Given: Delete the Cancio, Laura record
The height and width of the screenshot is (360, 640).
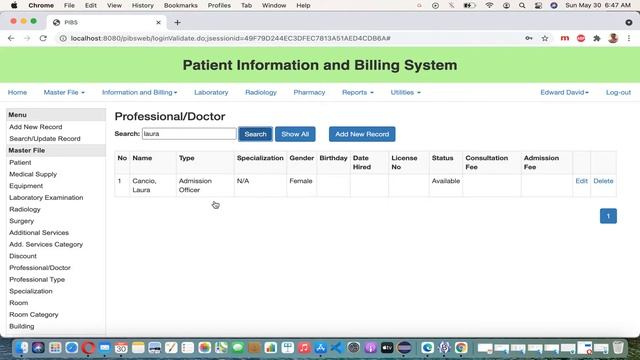Looking at the screenshot, I should (x=603, y=181).
